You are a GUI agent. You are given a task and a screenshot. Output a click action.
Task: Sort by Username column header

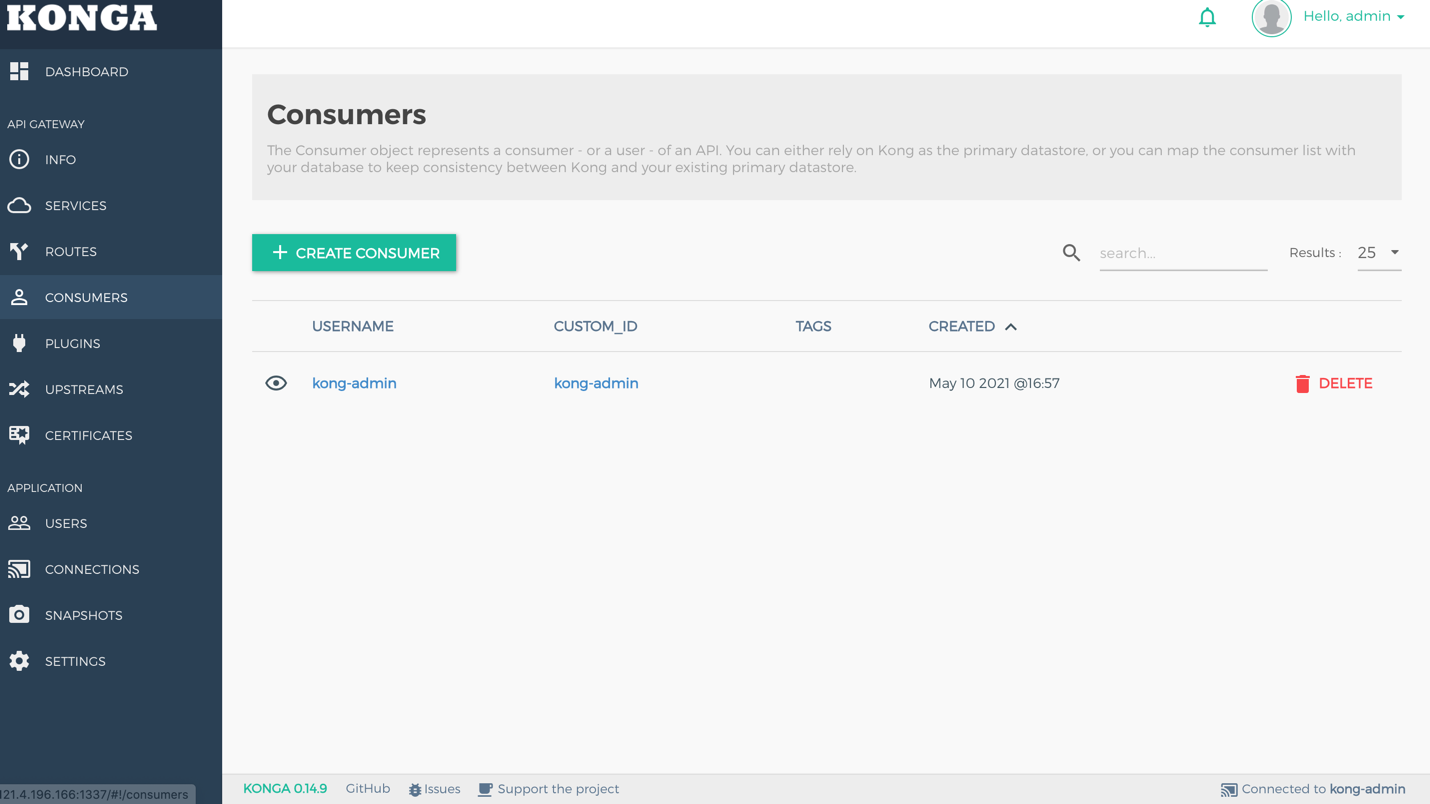tap(353, 326)
